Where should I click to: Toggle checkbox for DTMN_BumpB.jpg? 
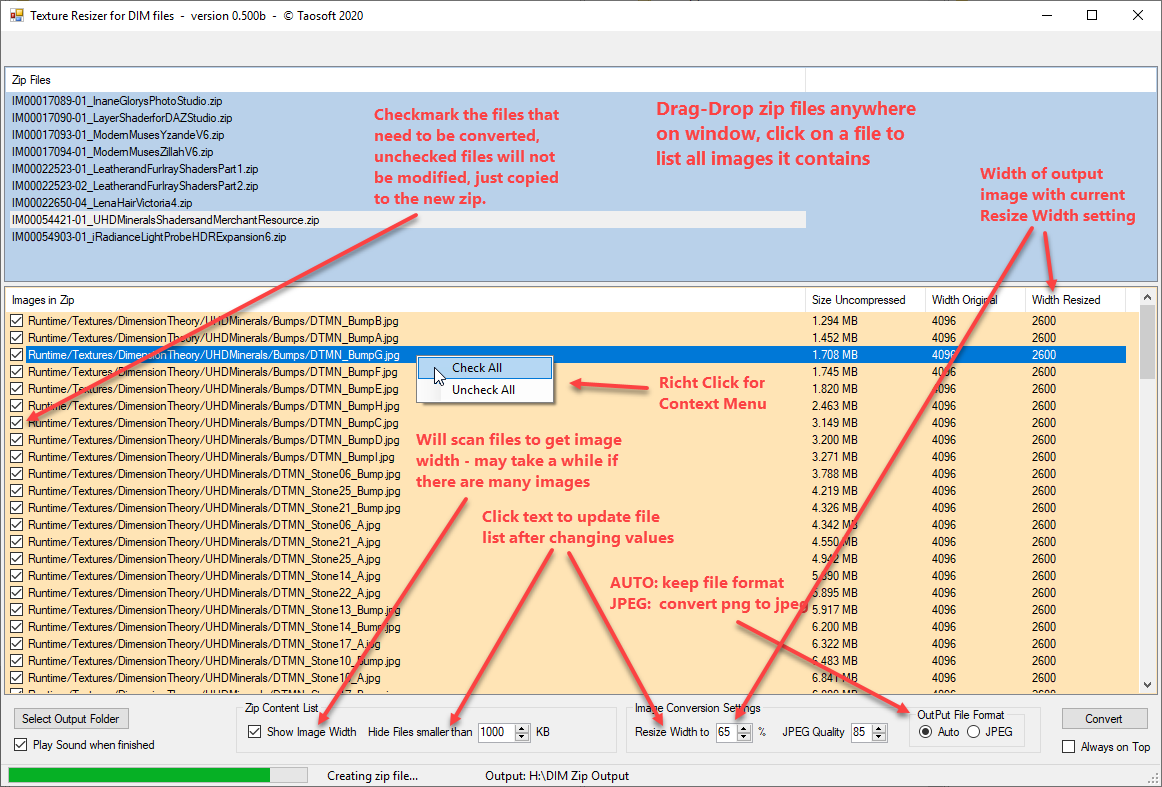click(16, 321)
